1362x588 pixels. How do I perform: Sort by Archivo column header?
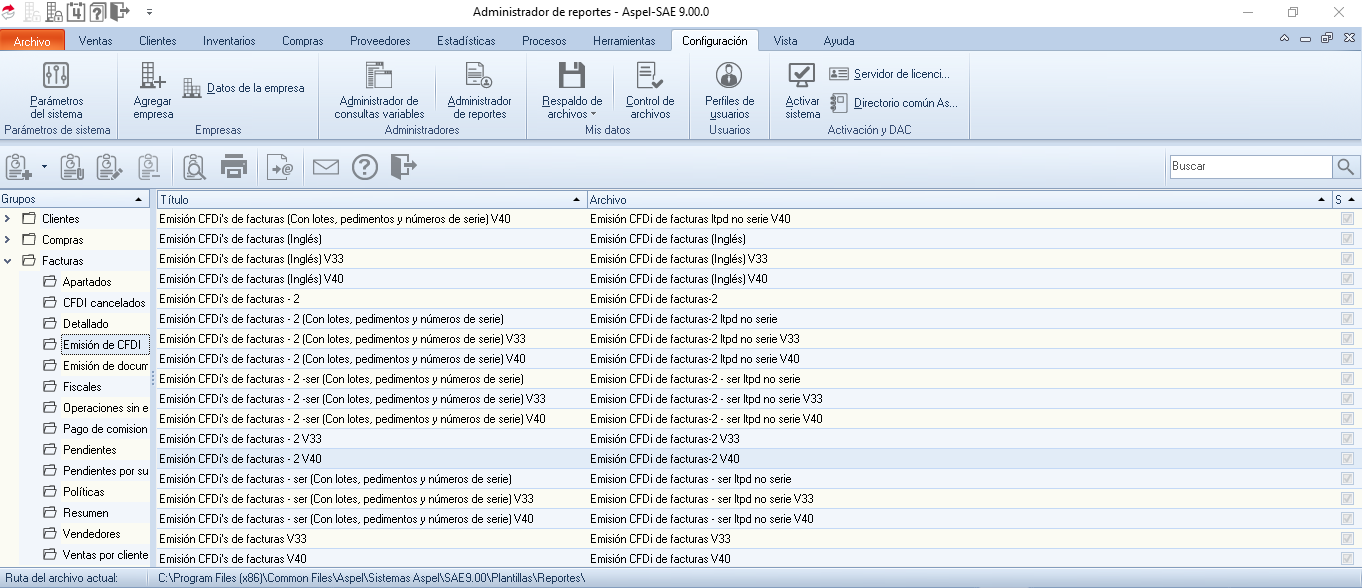click(x=958, y=199)
